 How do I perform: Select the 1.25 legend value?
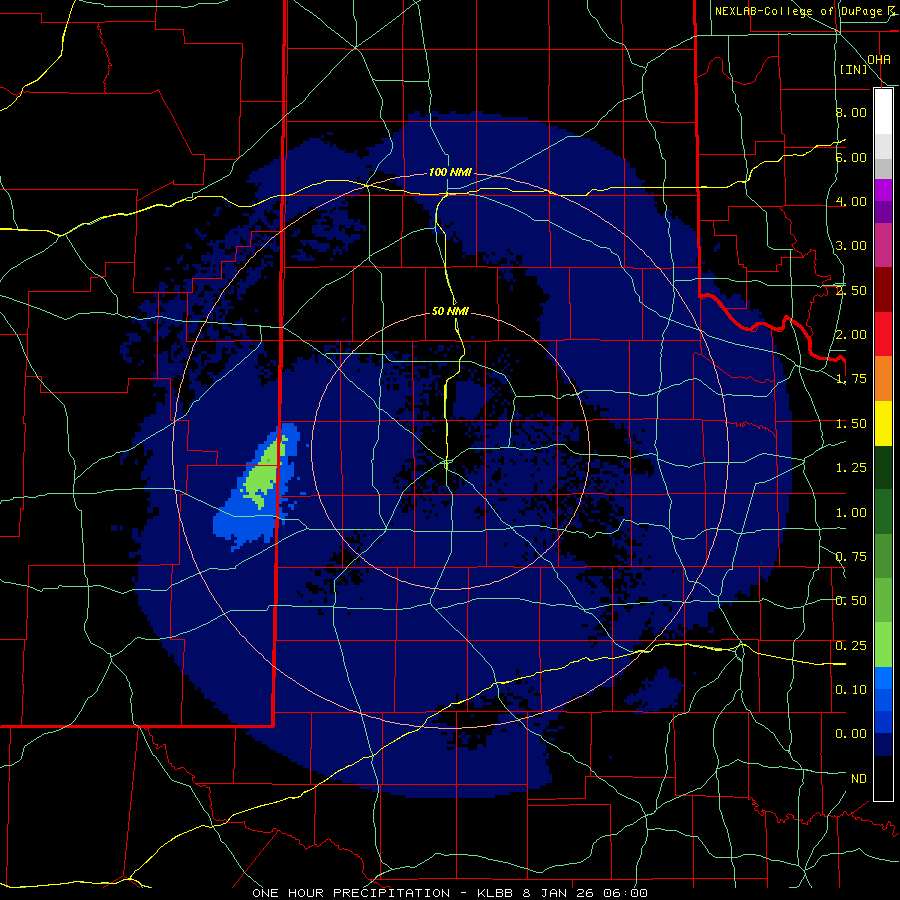(x=851, y=468)
